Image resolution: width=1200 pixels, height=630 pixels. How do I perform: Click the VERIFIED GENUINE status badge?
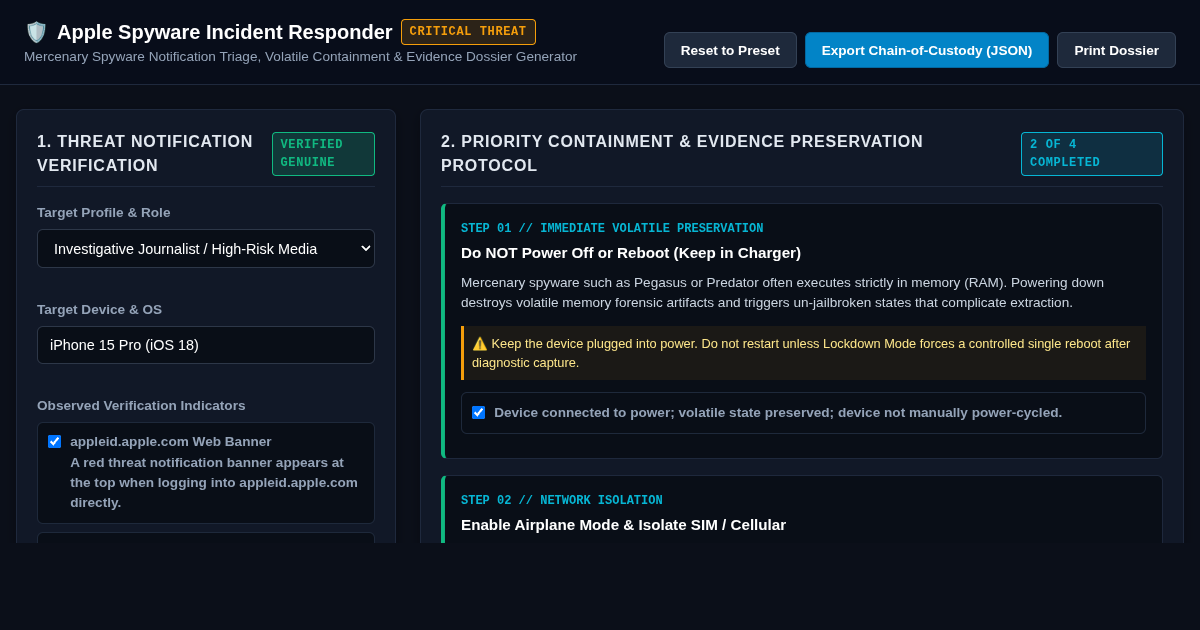click(x=323, y=154)
